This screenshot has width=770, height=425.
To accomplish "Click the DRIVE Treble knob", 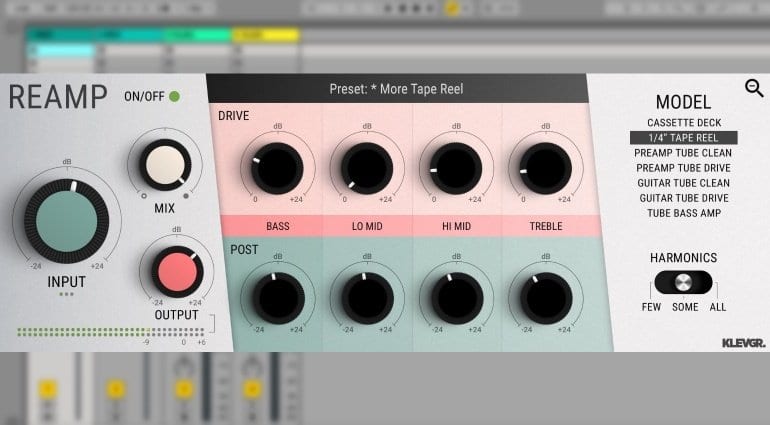I will coord(546,169).
